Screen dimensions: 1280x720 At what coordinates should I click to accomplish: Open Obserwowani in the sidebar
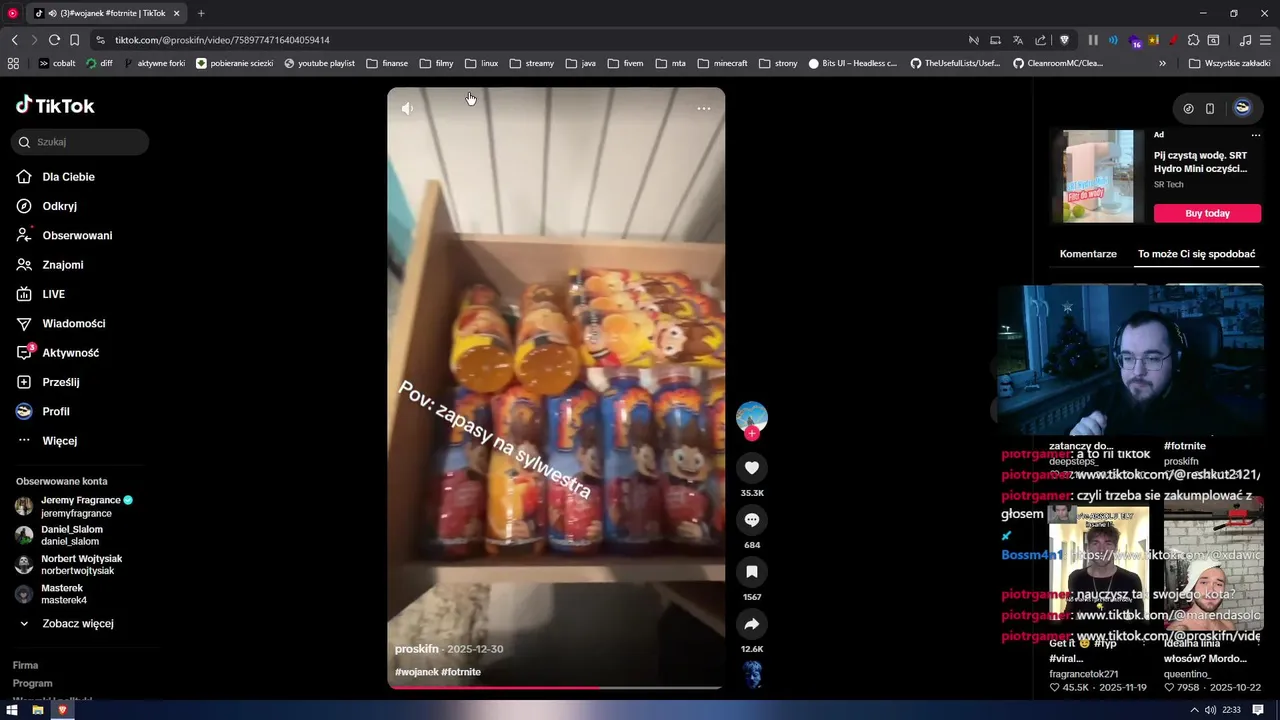point(76,236)
